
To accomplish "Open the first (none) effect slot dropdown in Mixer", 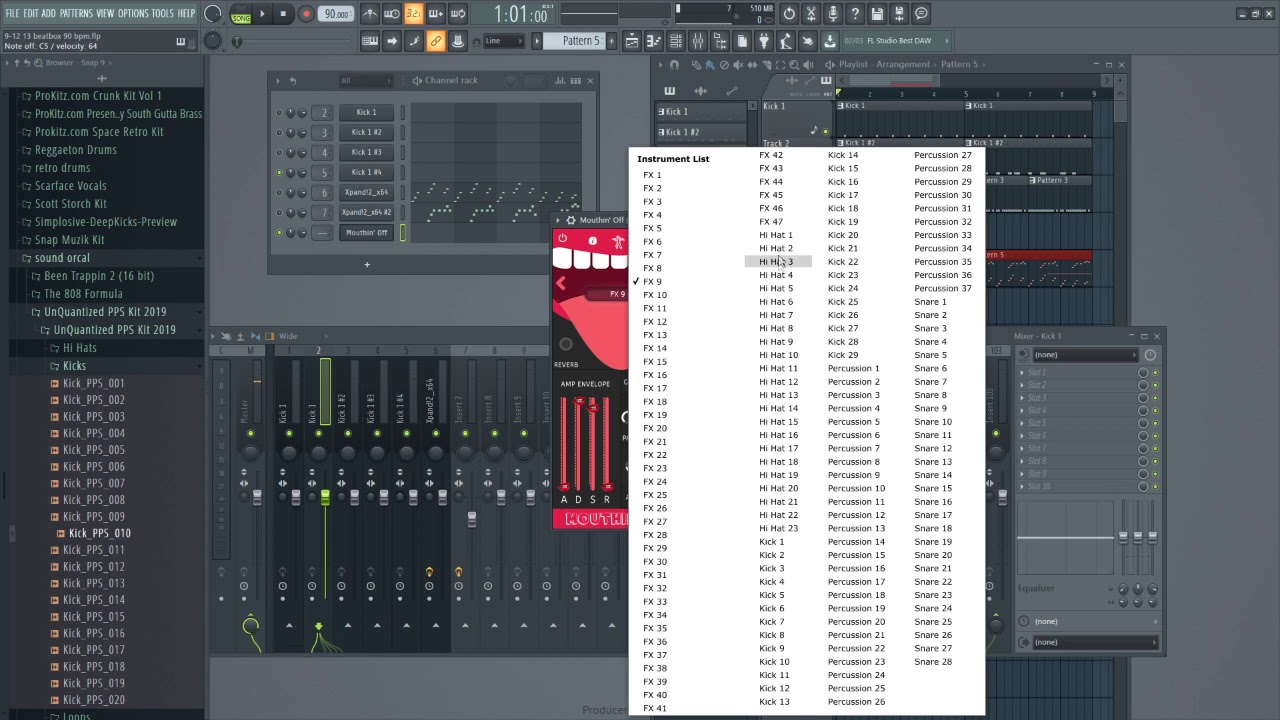I will coord(1085,355).
